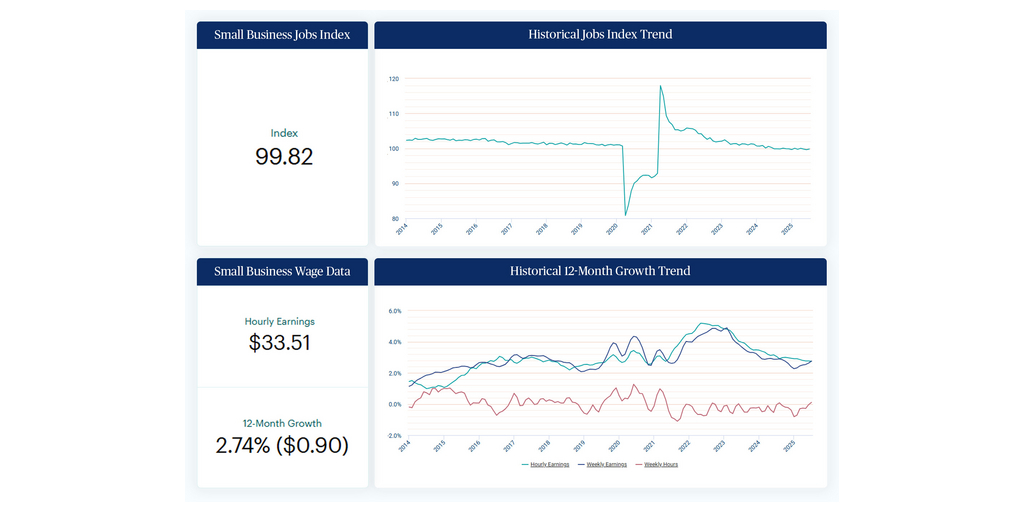This screenshot has width=1024, height=512.
Task: Select the Historical Jobs Index Trend header
Action: click(x=600, y=35)
